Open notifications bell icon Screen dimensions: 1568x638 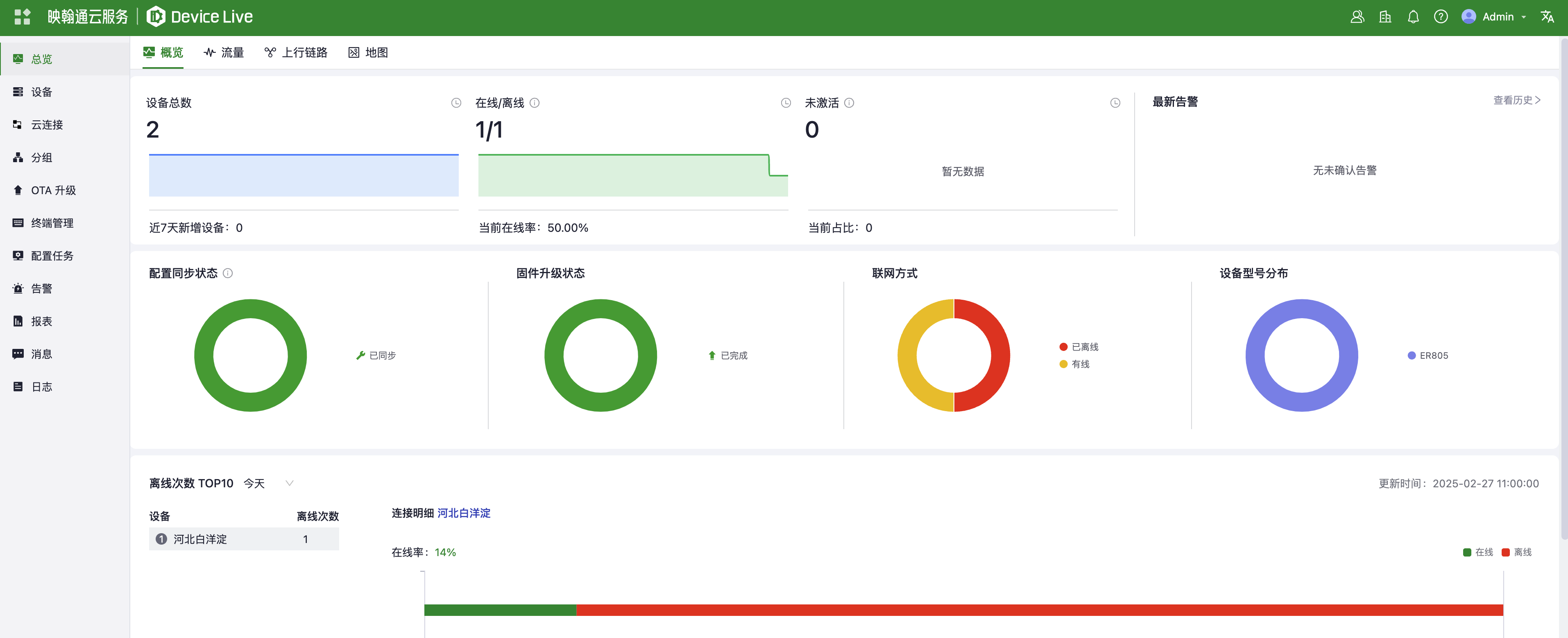[1413, 16]
